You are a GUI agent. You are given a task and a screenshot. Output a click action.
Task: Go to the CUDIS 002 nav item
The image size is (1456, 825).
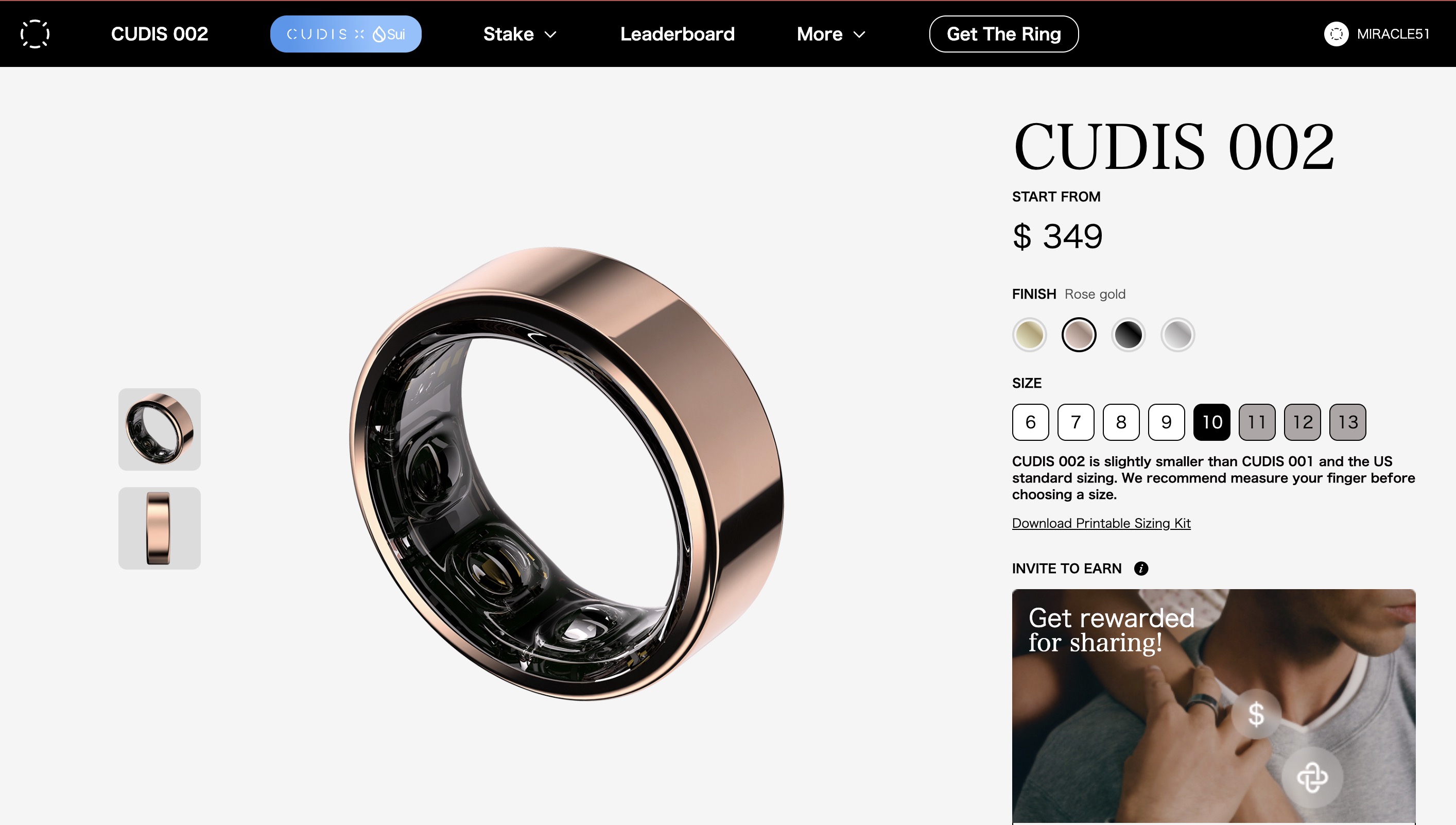click(160, 34)
